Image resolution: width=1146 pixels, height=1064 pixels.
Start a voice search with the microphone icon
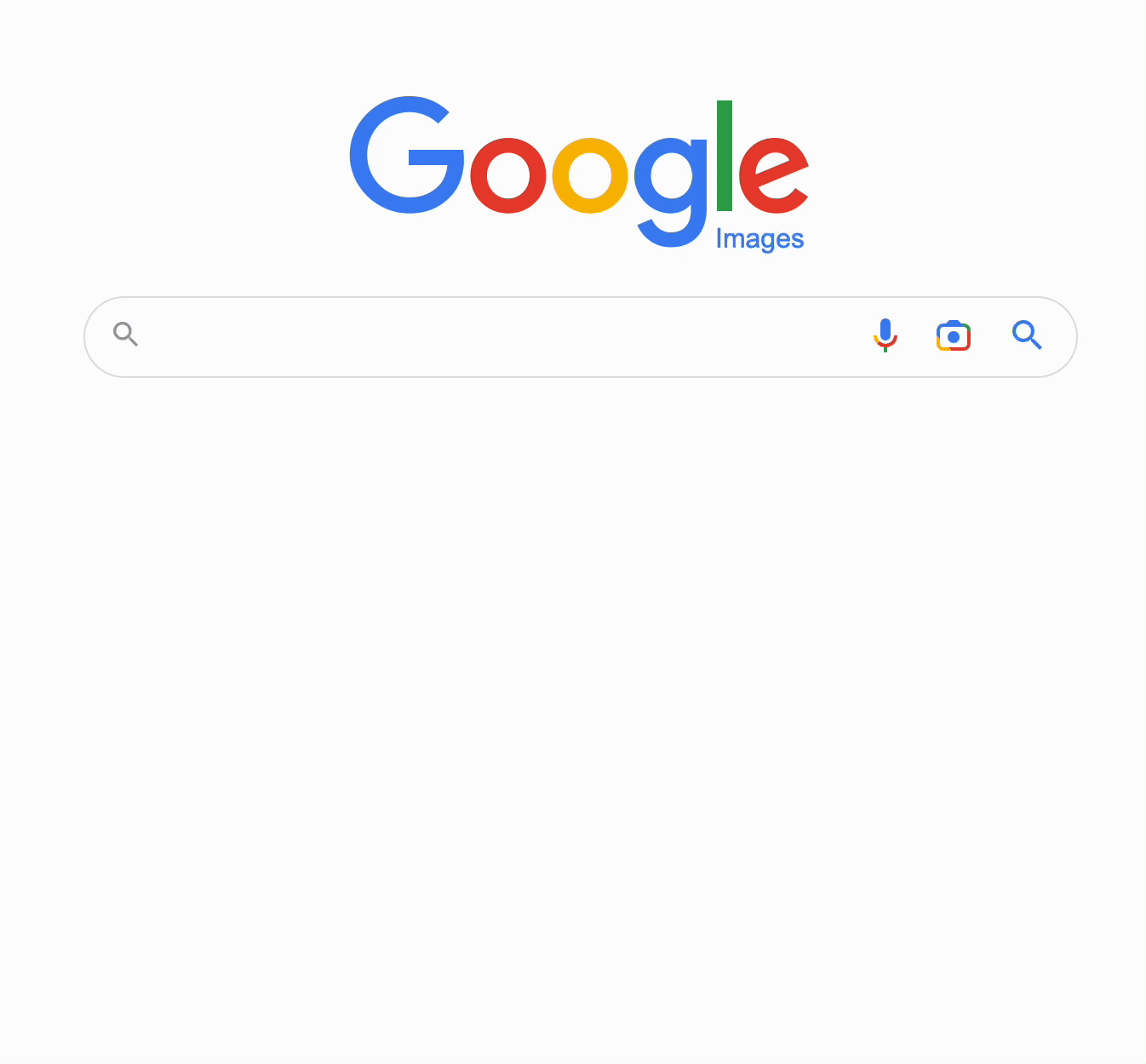[885, 335]
